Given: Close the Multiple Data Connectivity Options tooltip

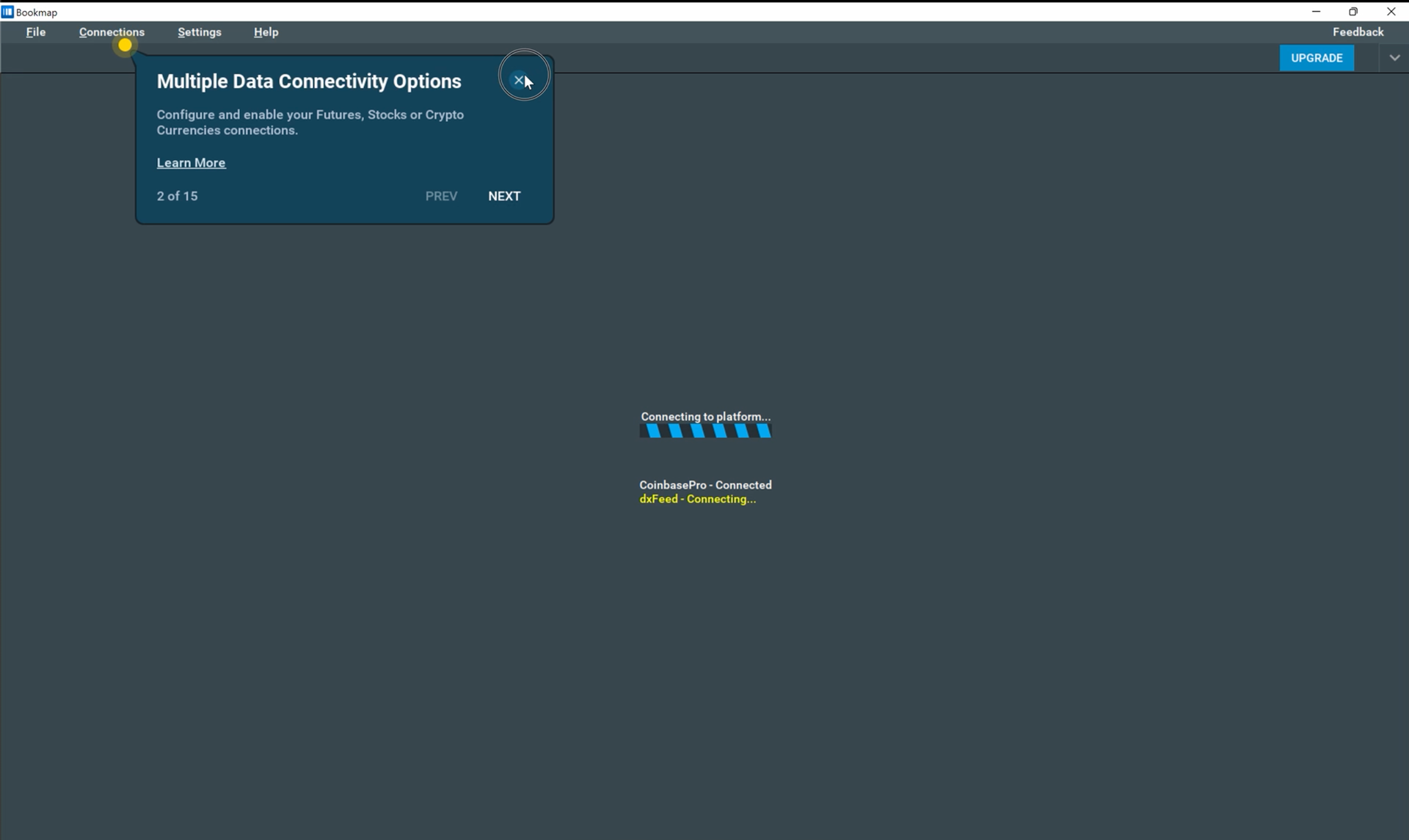Looking at the screenshot, I should (519, 80).
